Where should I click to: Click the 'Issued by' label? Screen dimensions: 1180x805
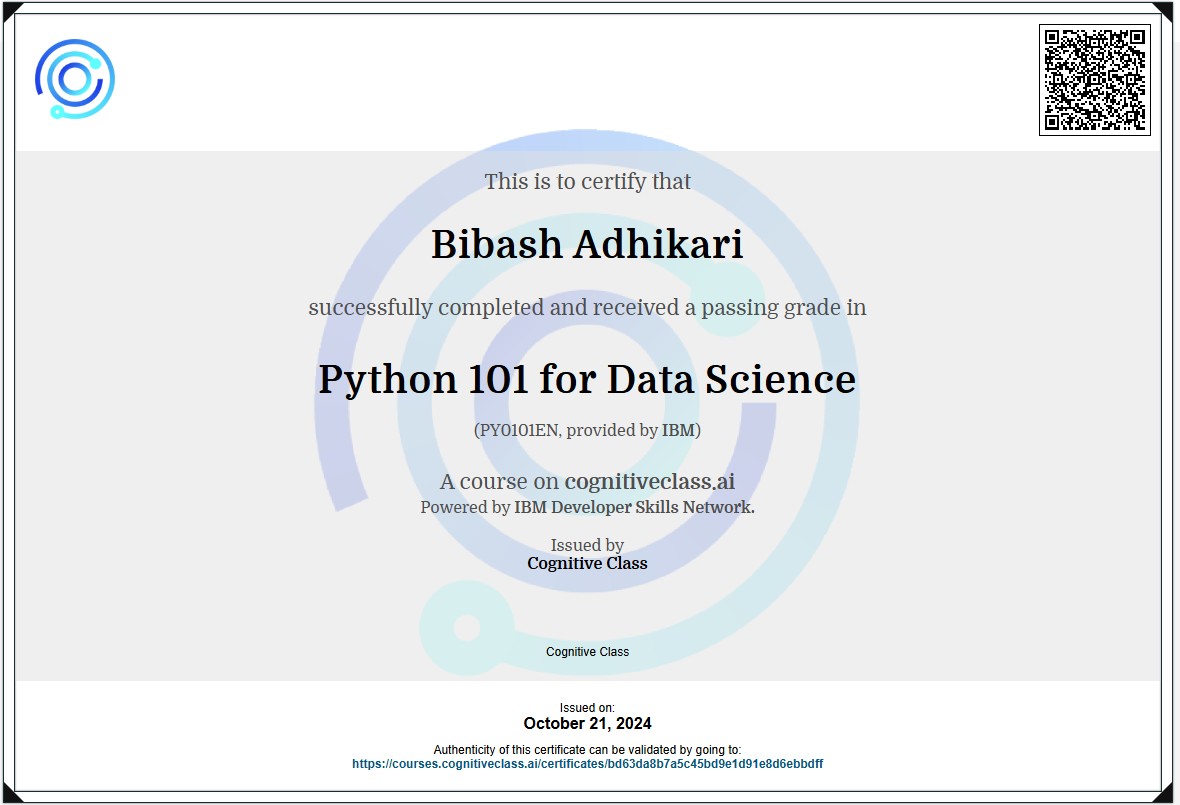point(587,545)
